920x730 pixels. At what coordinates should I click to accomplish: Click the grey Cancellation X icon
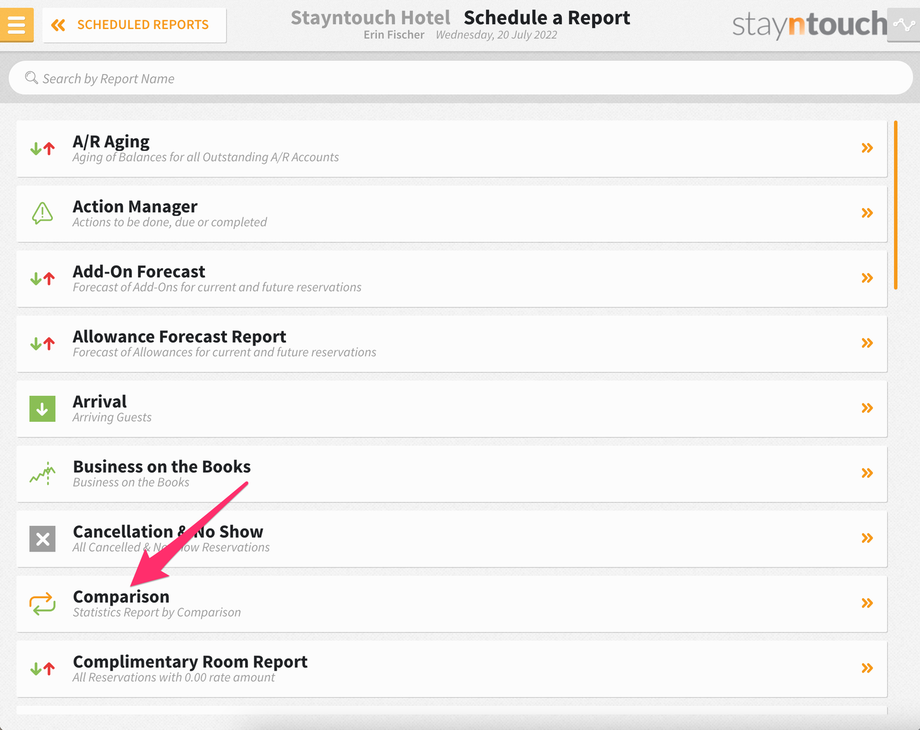click(x=42, y=539)
